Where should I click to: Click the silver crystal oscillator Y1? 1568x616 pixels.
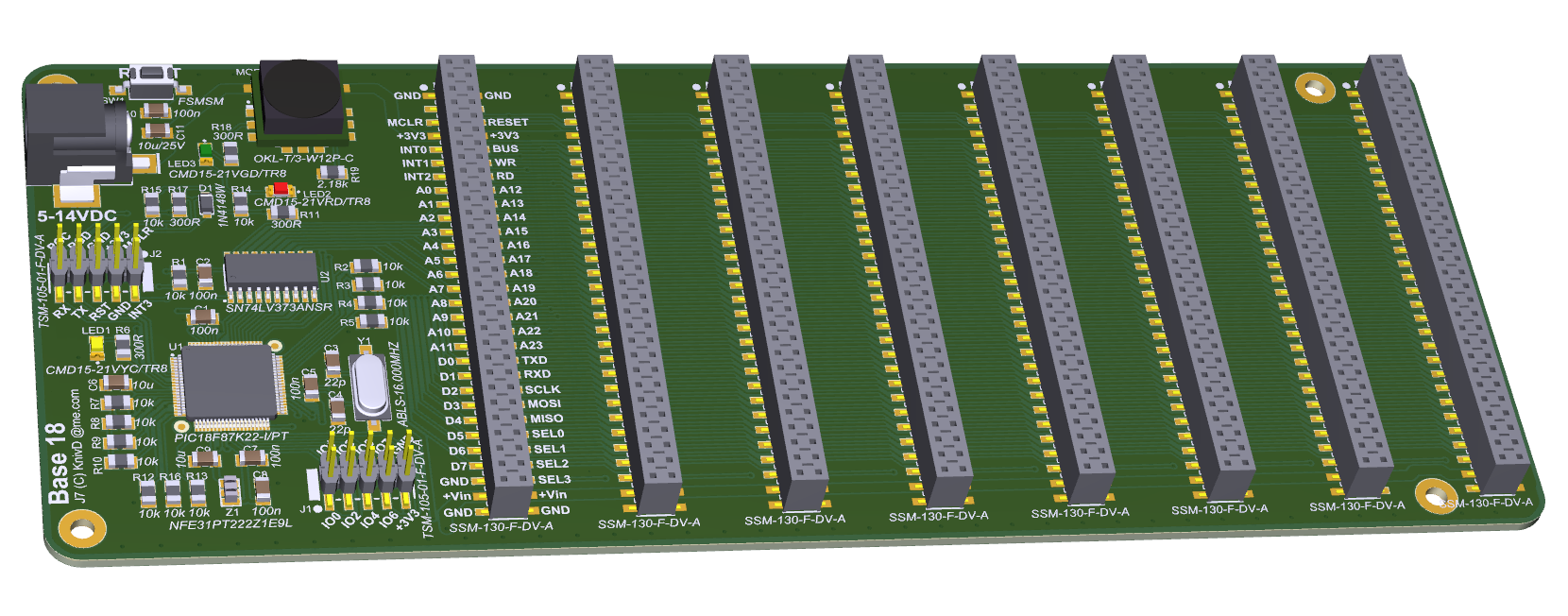370,385
